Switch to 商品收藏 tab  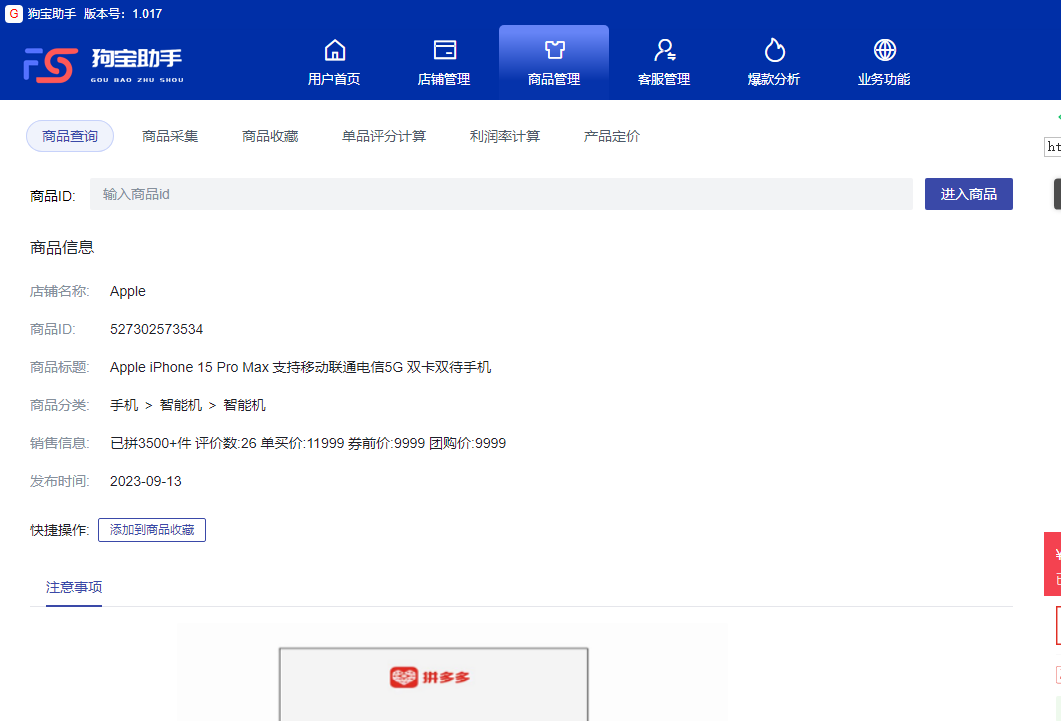pos(270,136)
